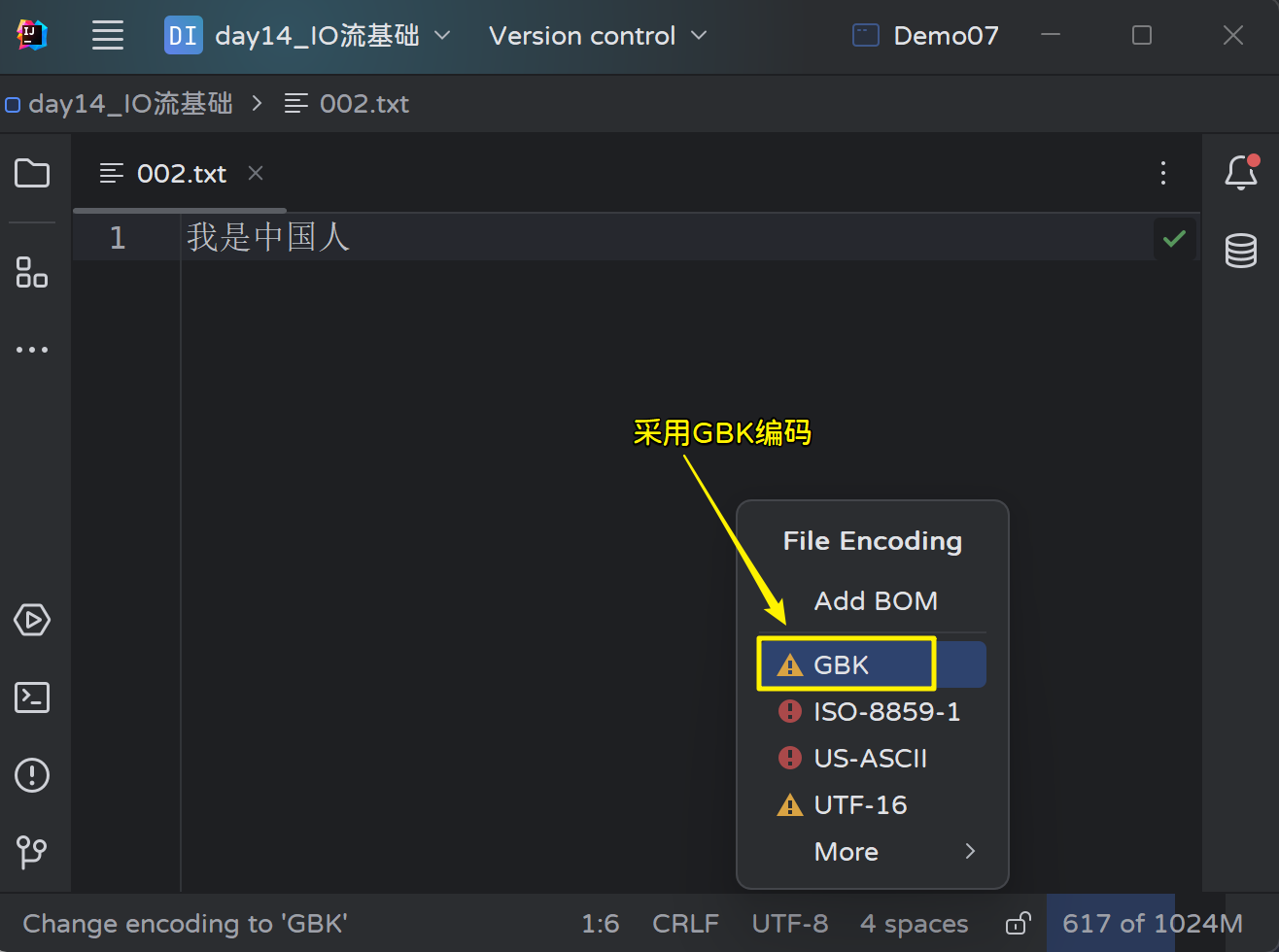Show more tool windows ellipsis
1279x952 pixels.
[x=32, y=350]
